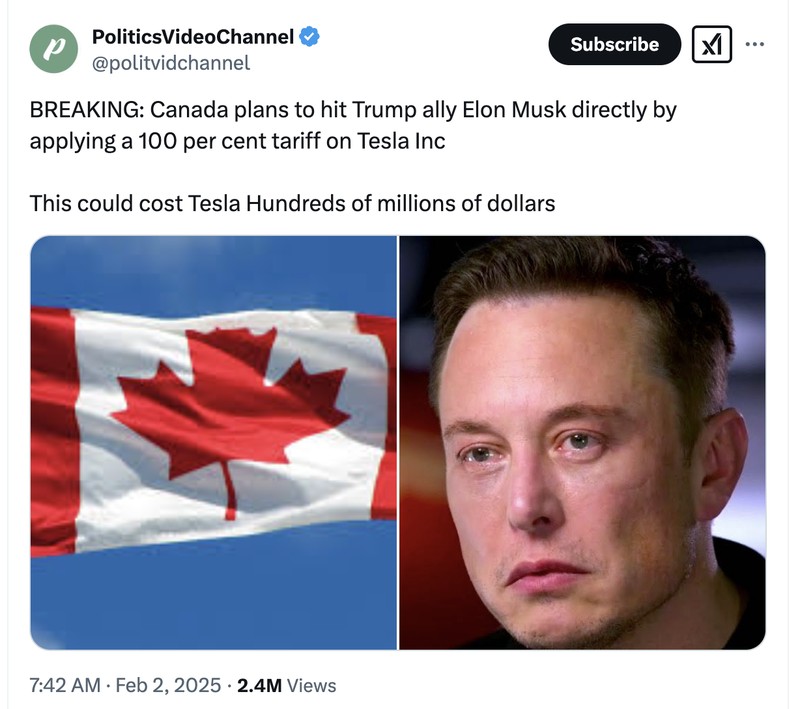The image size is (800, 709).
Task: Click the PoliticsVideoChannel profile avatar
Action: click(x=53, y=48)
